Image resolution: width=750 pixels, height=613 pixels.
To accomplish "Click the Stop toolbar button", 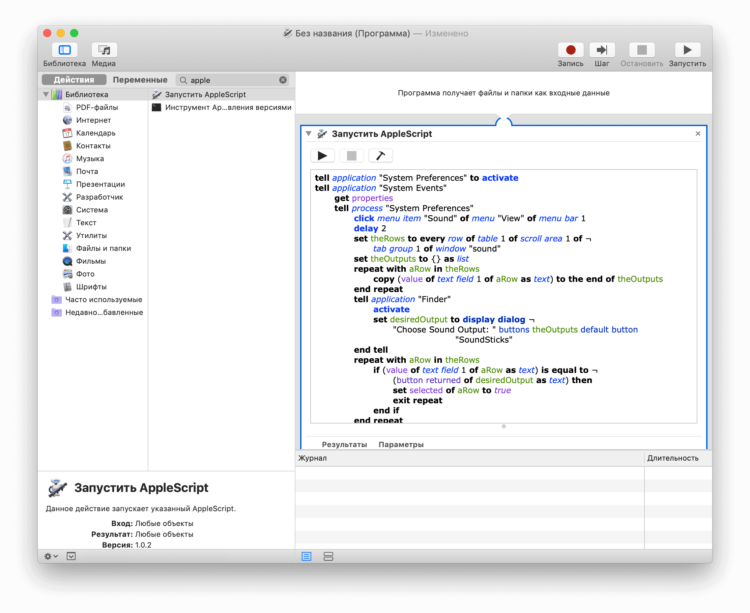I will tap(641, 50).
